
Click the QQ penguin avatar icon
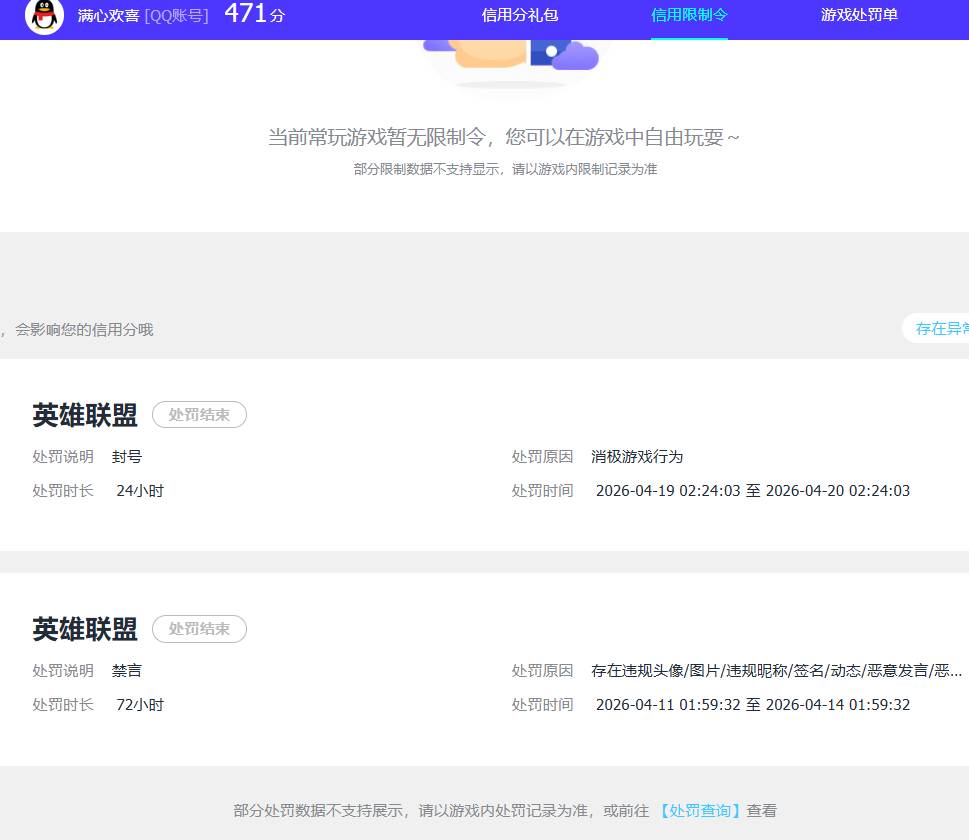(44, 15)
